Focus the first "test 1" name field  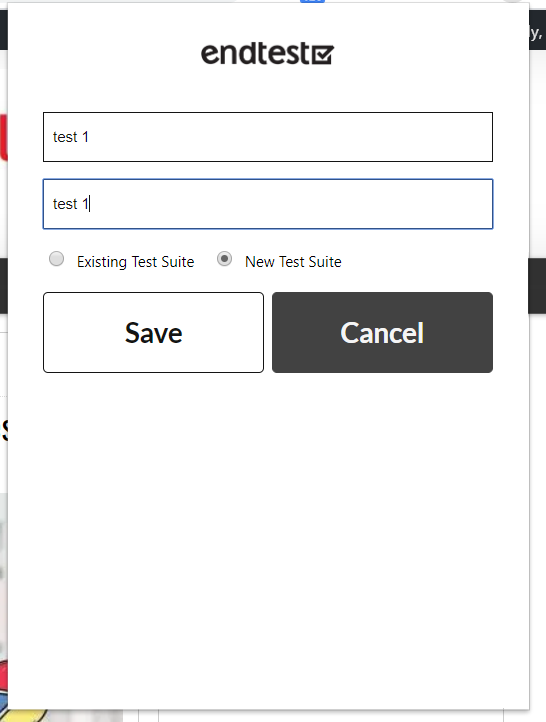point(268,137)
